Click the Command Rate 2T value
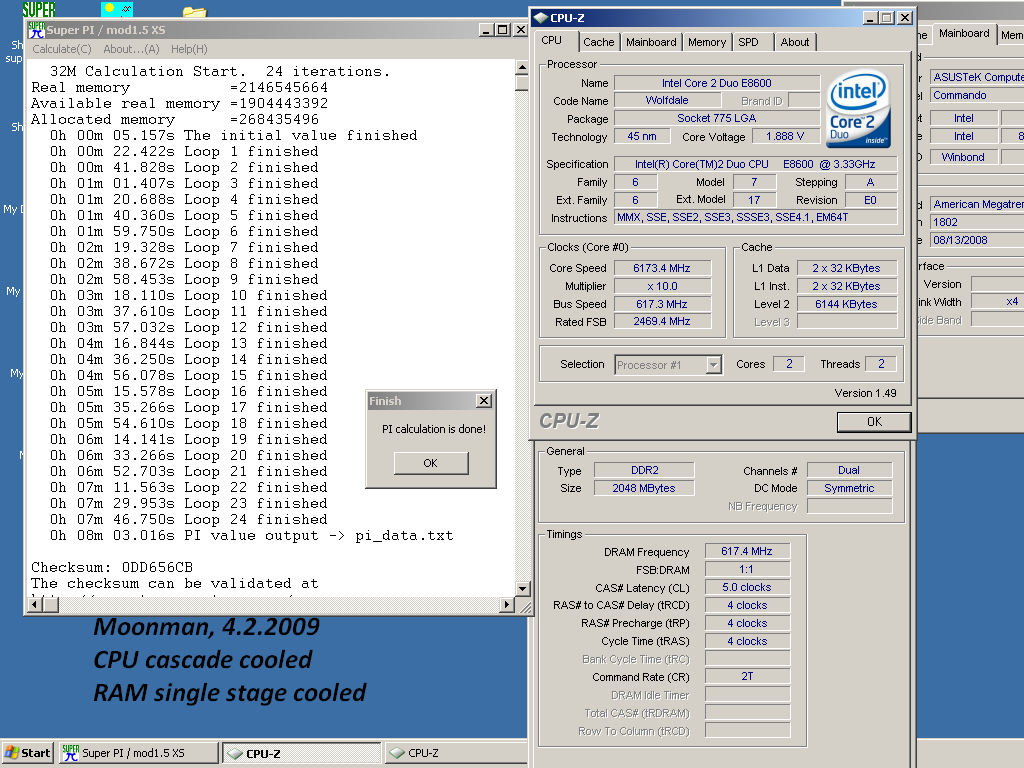This screenshot has width=1024, height=768. coord(747,677)
